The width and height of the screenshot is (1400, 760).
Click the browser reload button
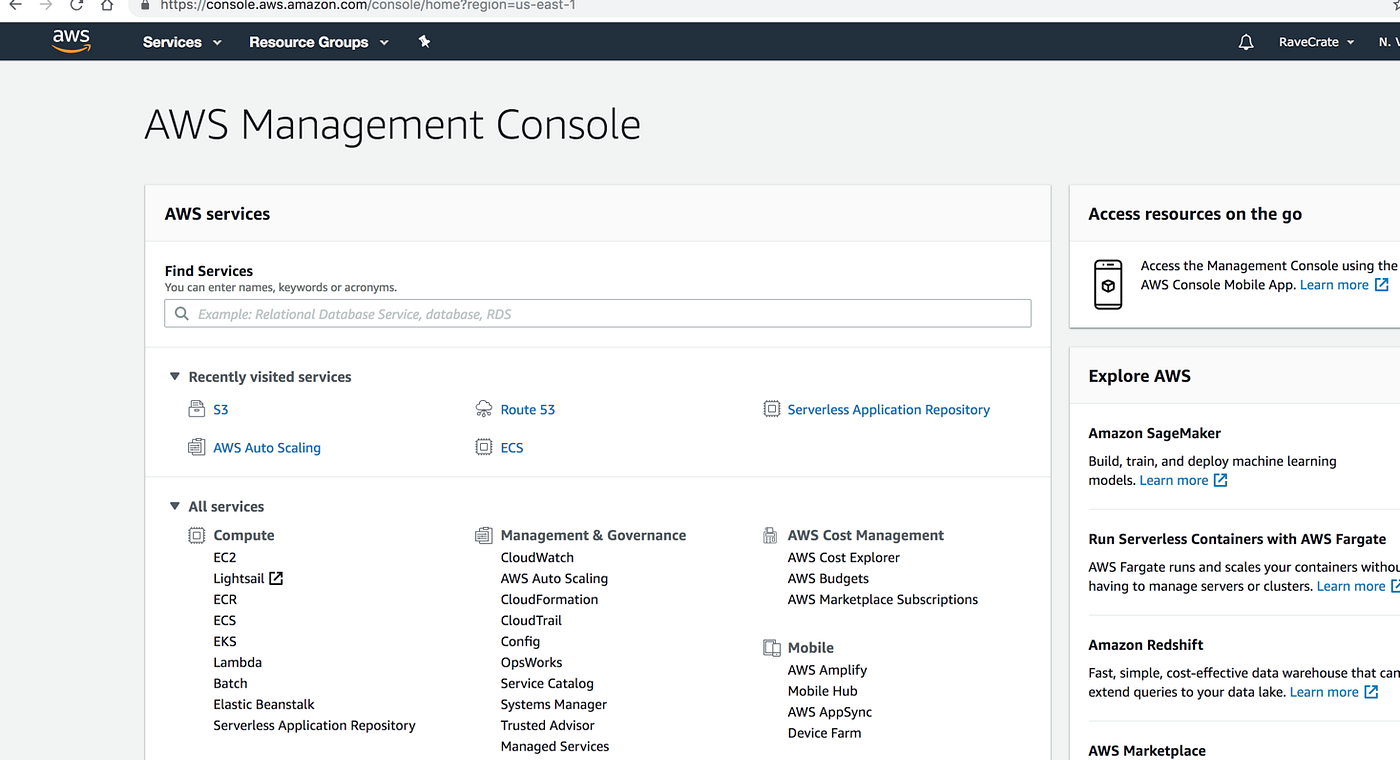77,5
